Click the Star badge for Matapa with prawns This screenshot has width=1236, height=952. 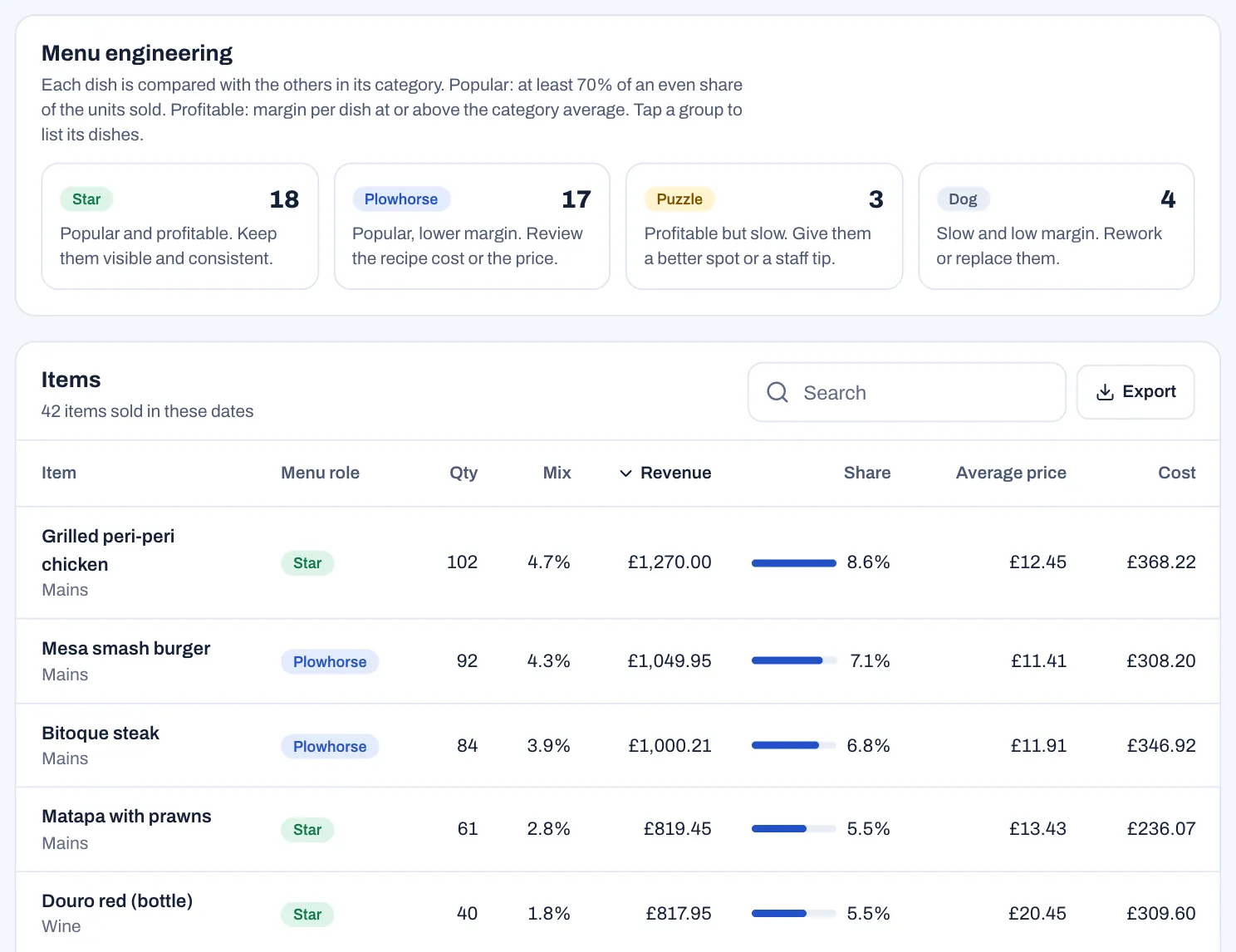(307, 830)
